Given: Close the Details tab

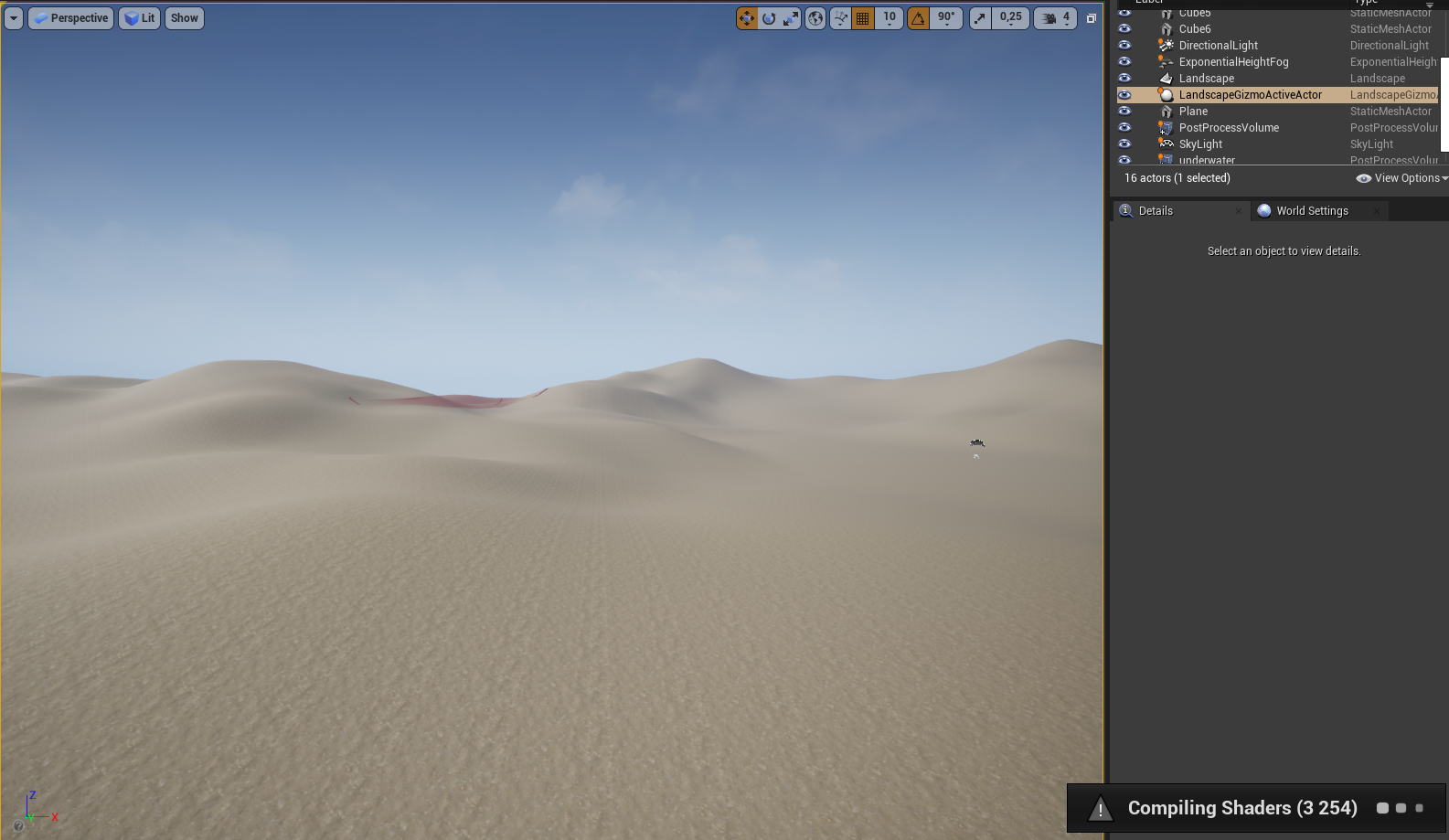Looking at the screenshot, I should pos(1239,211).
